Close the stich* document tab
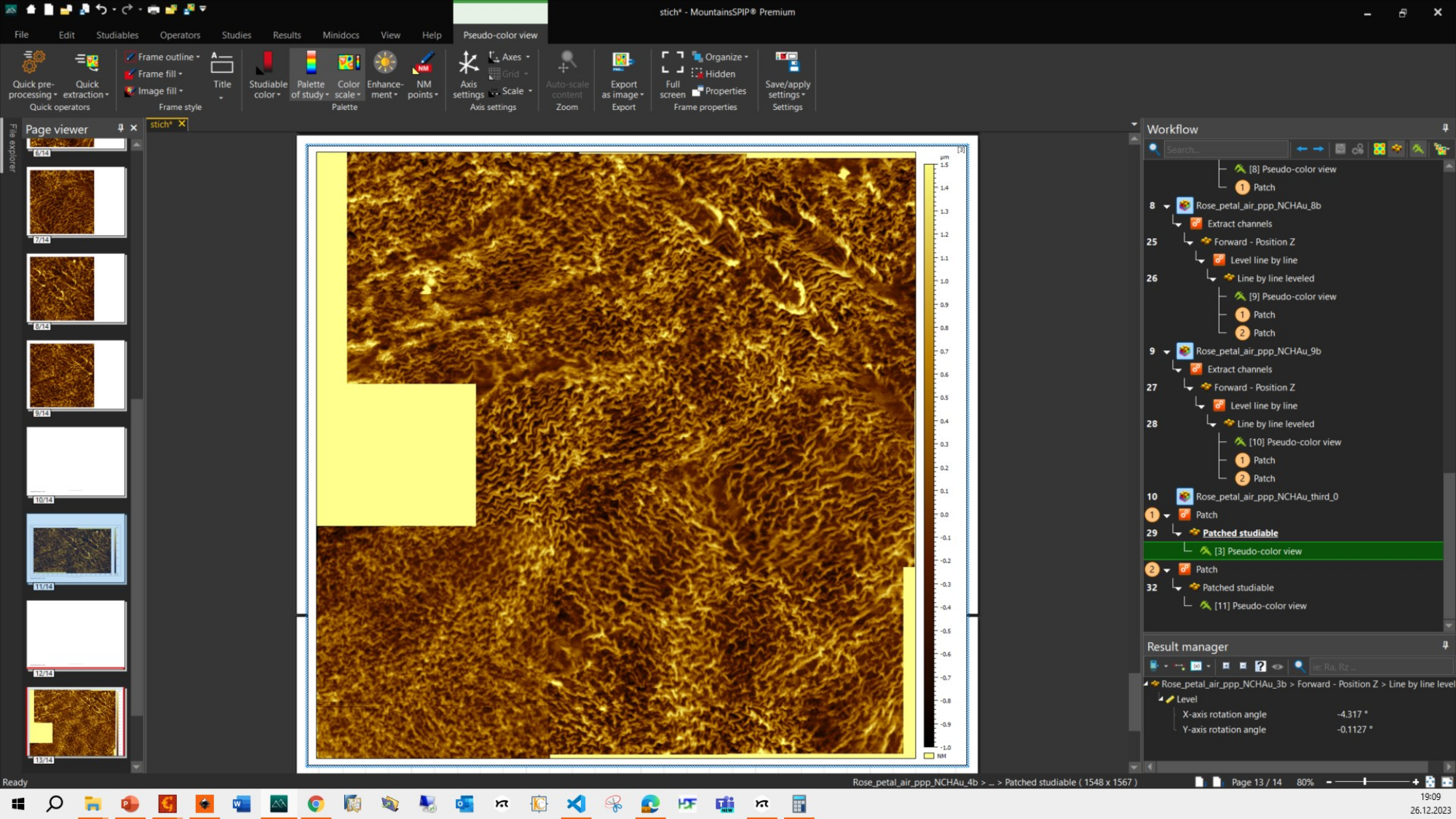Screen dimensions: 1456x819 click(182, 124)
